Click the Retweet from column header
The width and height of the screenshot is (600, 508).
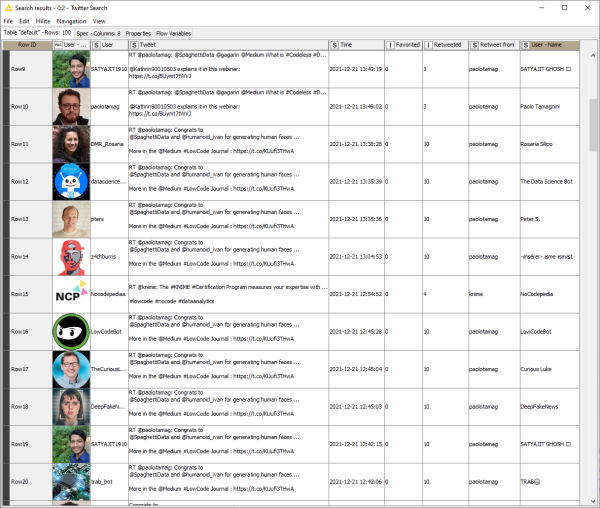494,45
